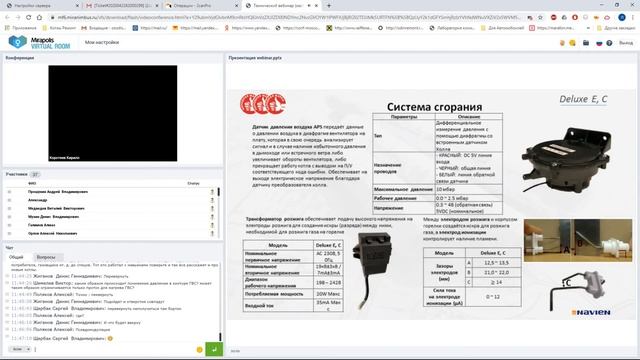Click the dark folder icon in header
Screen dimensions: 640x360
click(x=586, y=43)
